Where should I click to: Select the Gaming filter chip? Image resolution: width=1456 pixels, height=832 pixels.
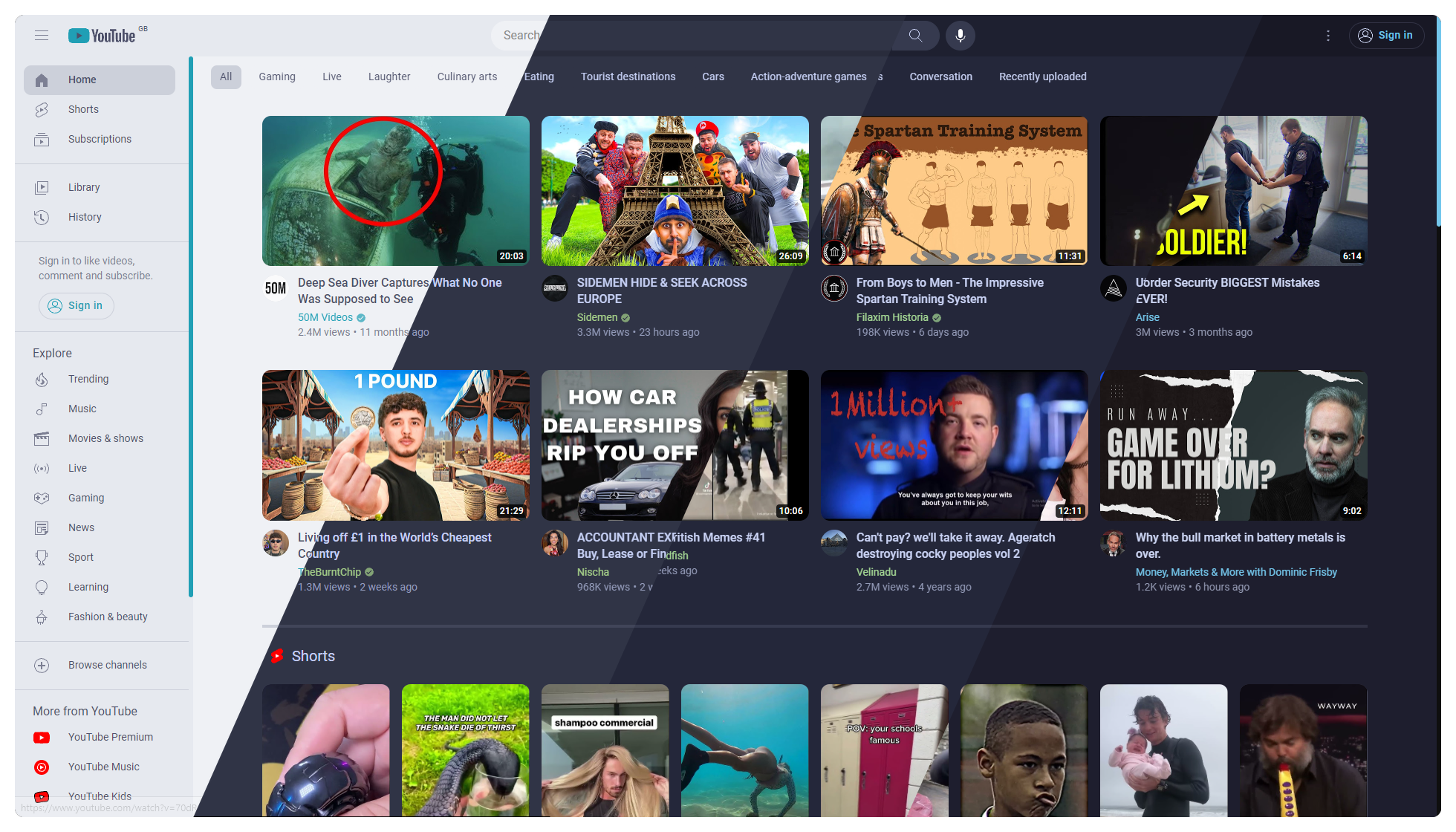click(277, 77)
